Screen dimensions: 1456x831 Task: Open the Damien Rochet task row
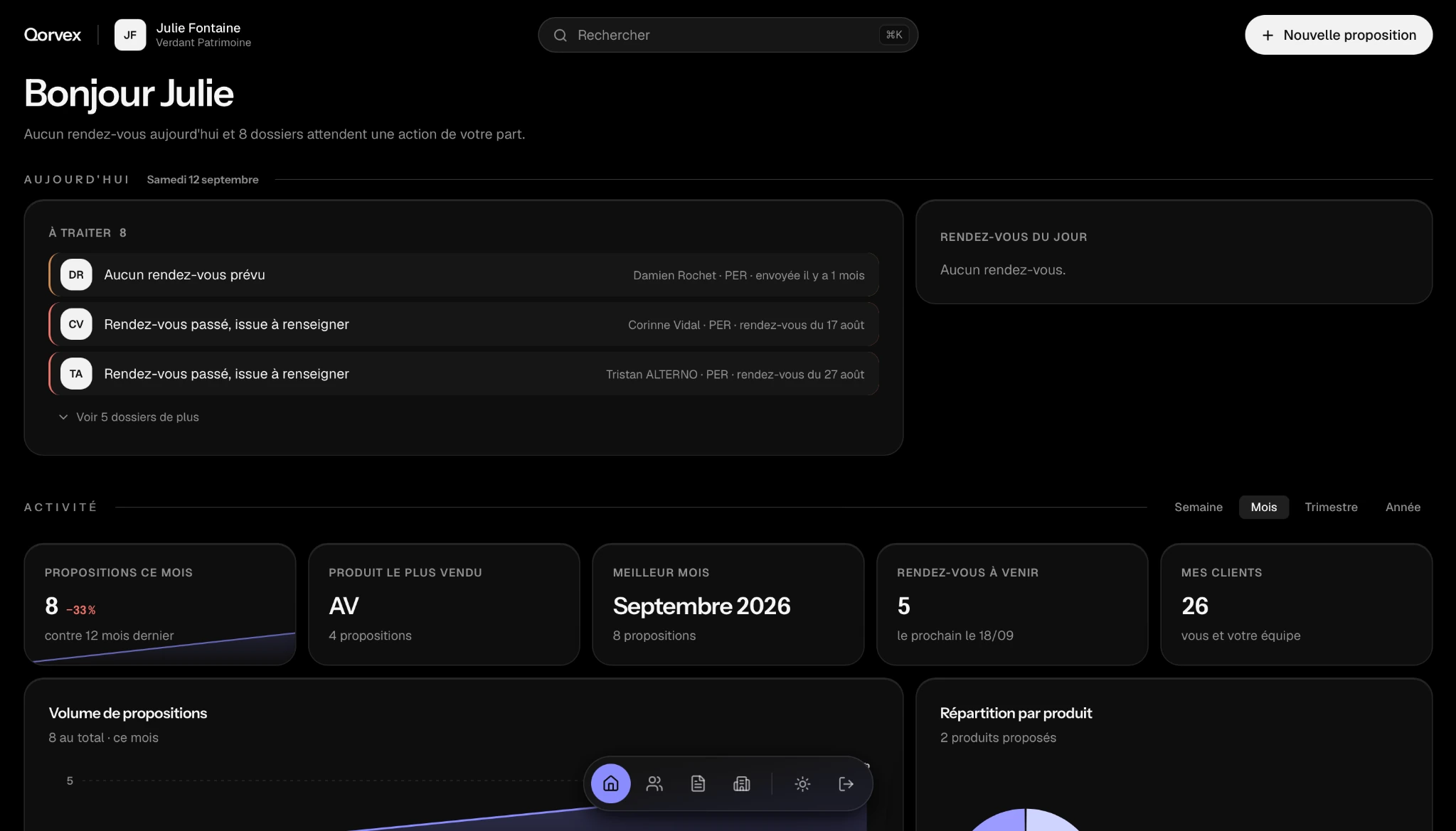[x=464, y=274]
